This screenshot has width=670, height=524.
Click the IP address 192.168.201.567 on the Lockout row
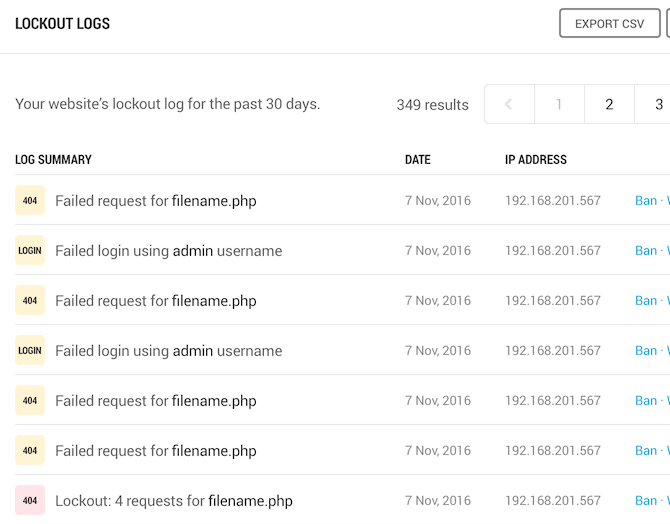tap(553, 500)
